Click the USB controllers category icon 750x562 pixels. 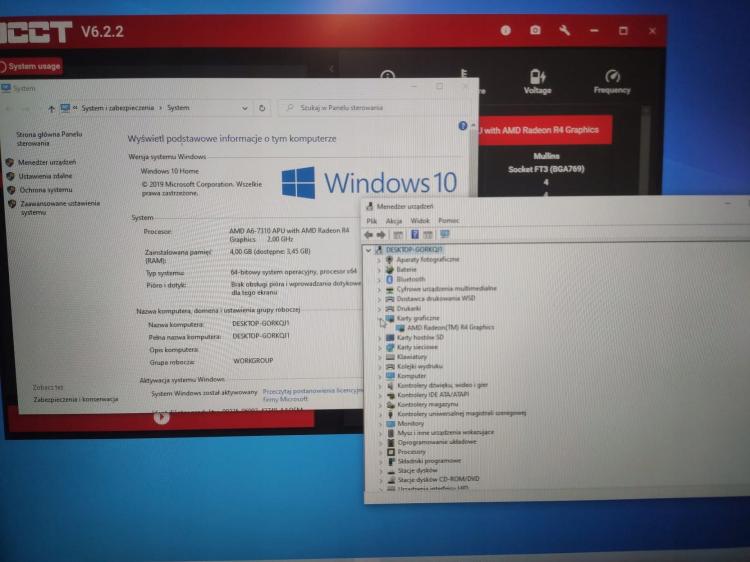click(x=390, y=414)
